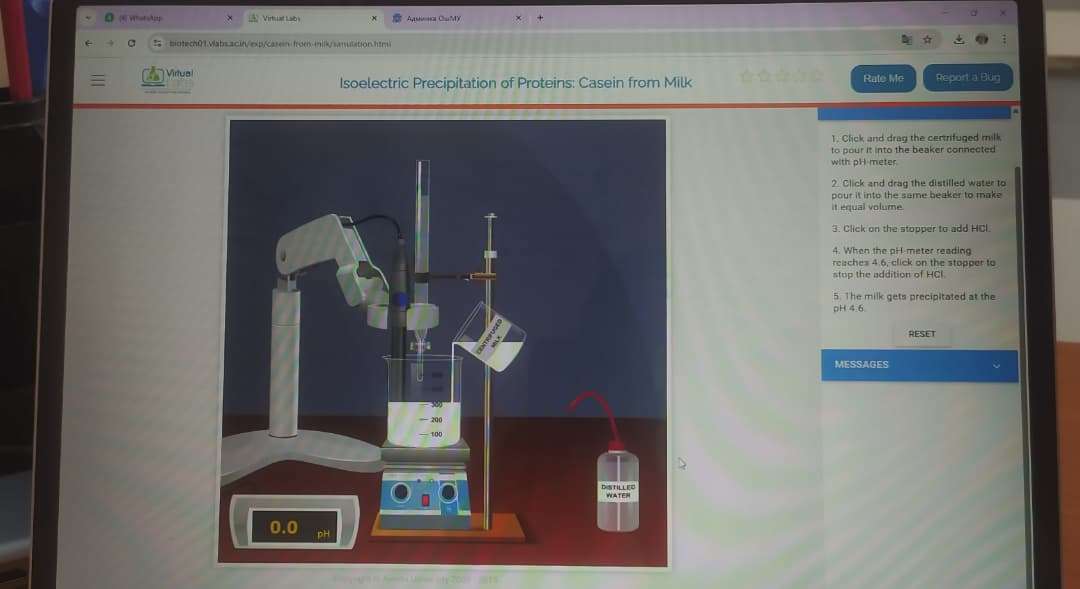
Task: Bookmark this page with the star icon
Action: tap(928, 41)
